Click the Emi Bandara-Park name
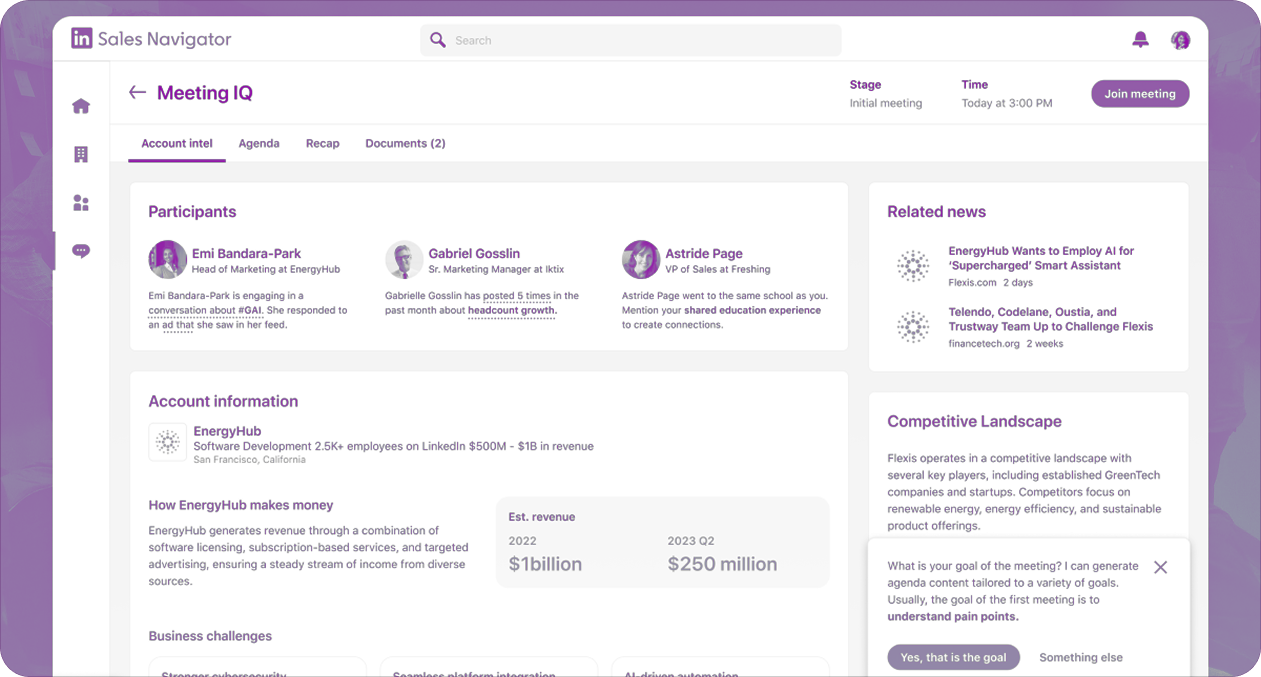 (x=246, y=254)
